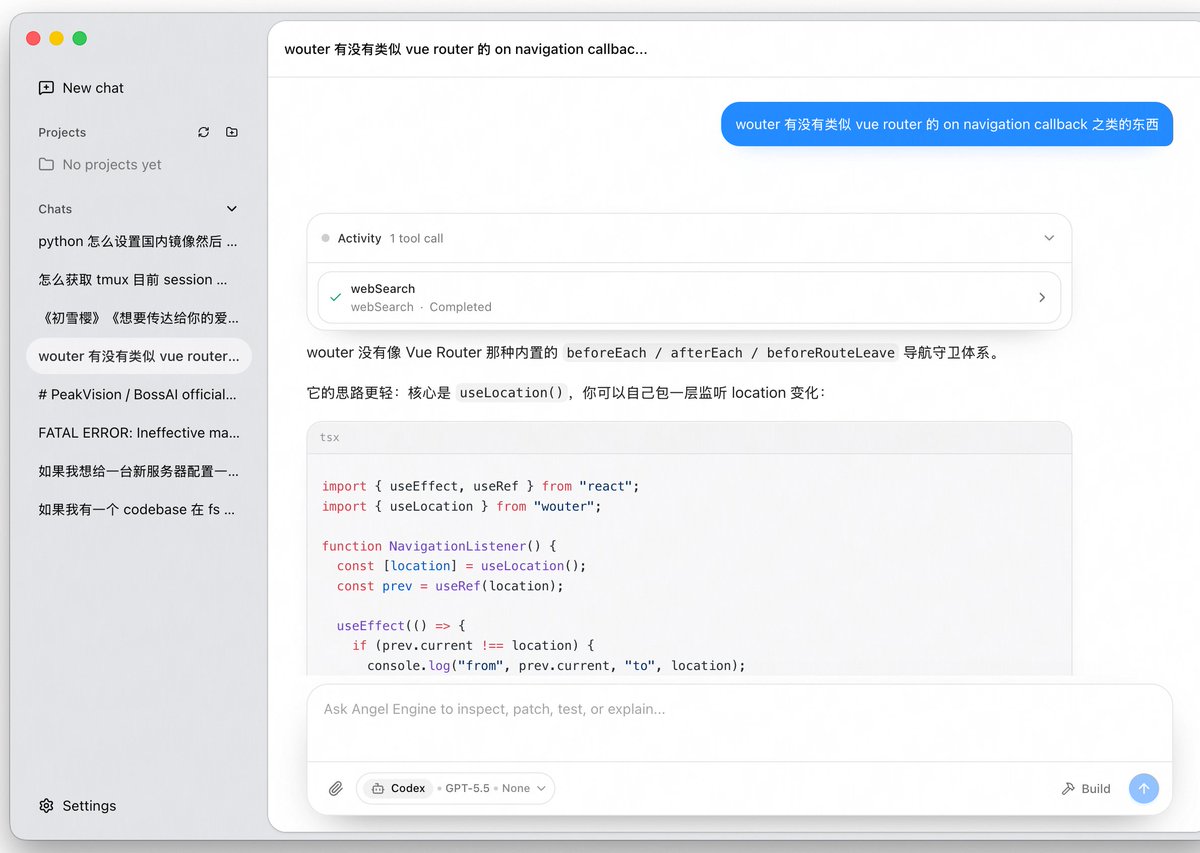1200x853 pixels.
Task: Maximize the window with green button
Action: coord(80,38)
